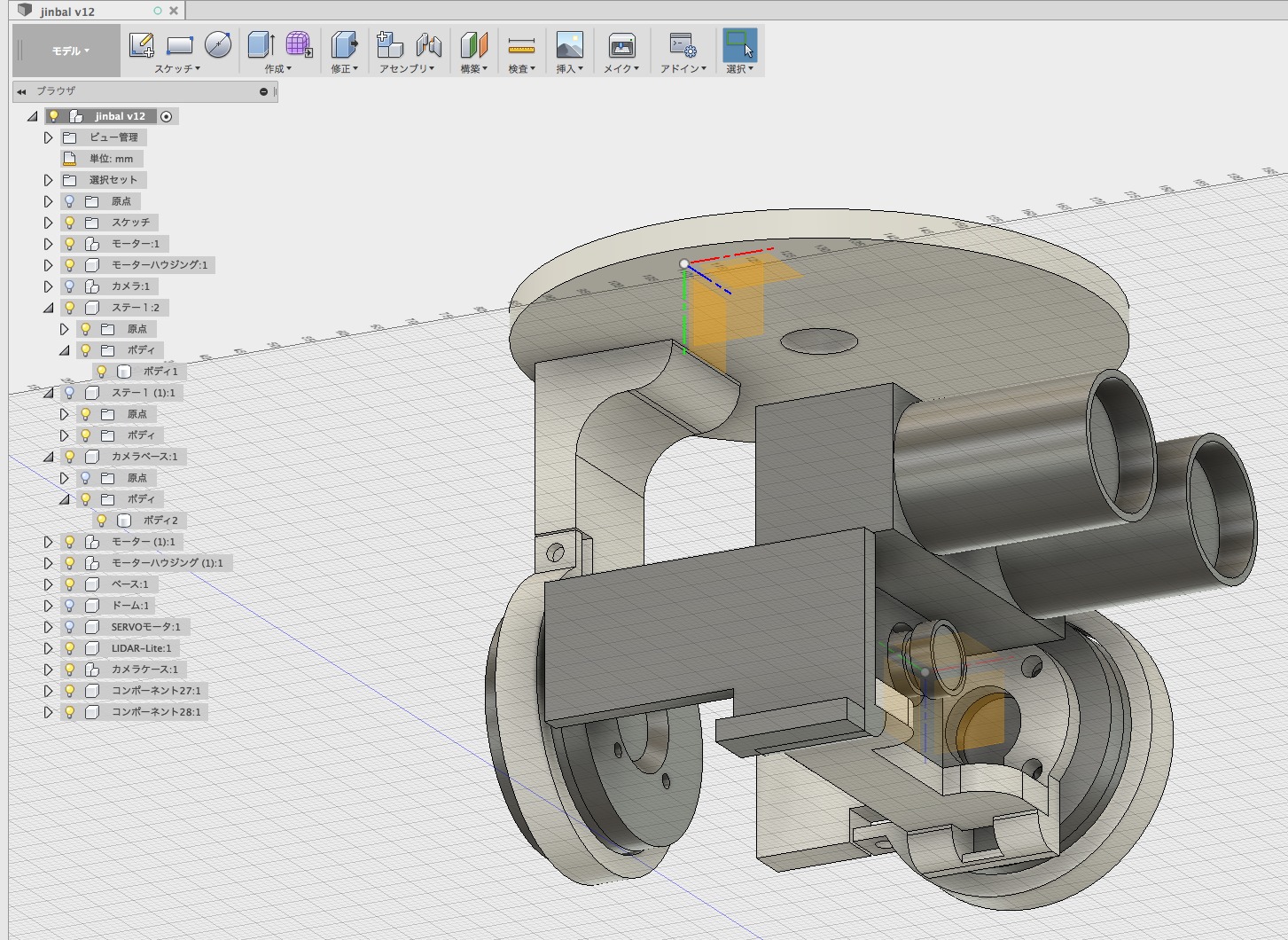The image size is (1288, 940).
Task: Click the Create Form purple mesh icon
Action: point(299,44)
